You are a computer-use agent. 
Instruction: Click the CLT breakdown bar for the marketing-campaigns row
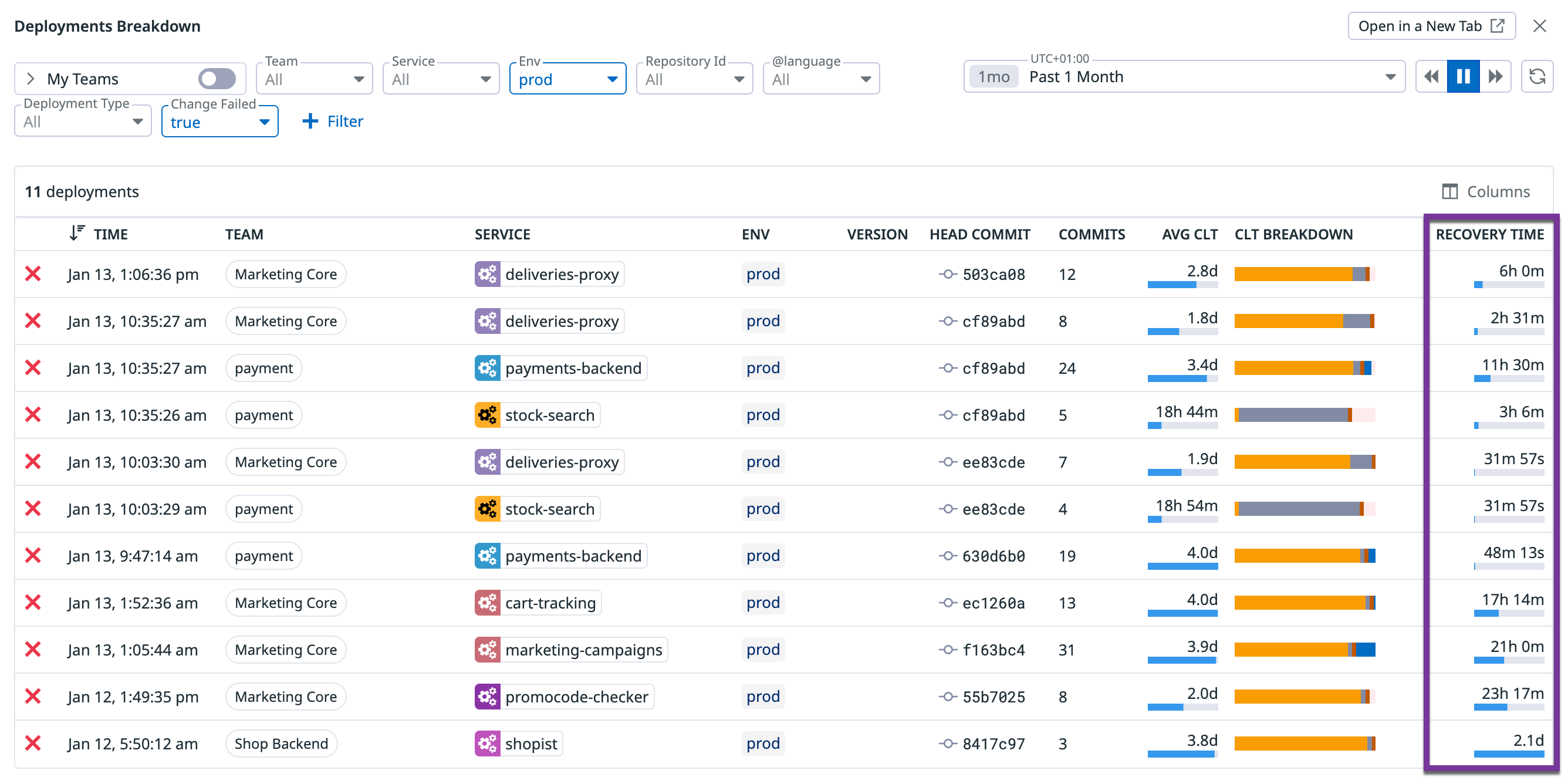point(1304,650)
